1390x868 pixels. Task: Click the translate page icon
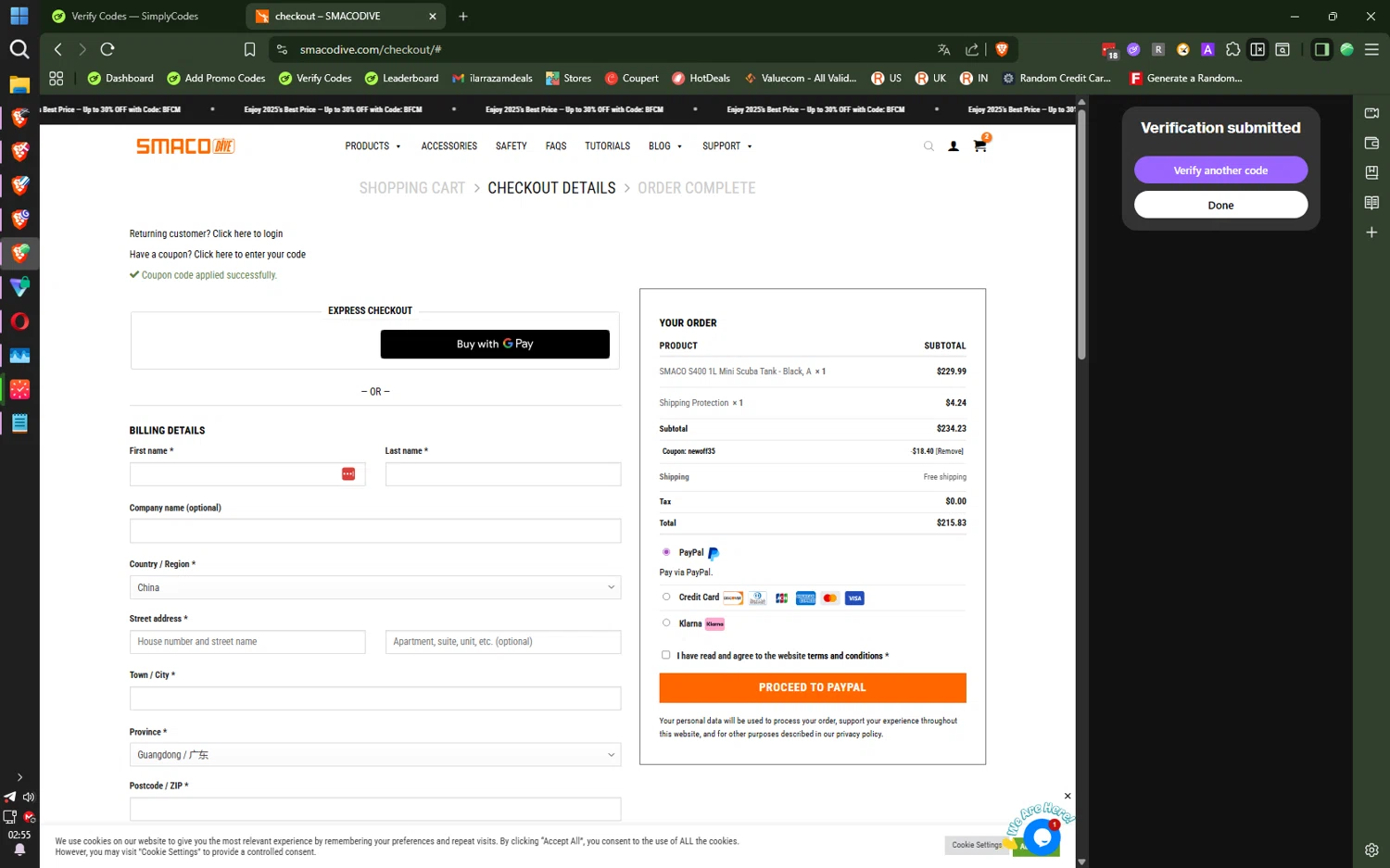943,49
